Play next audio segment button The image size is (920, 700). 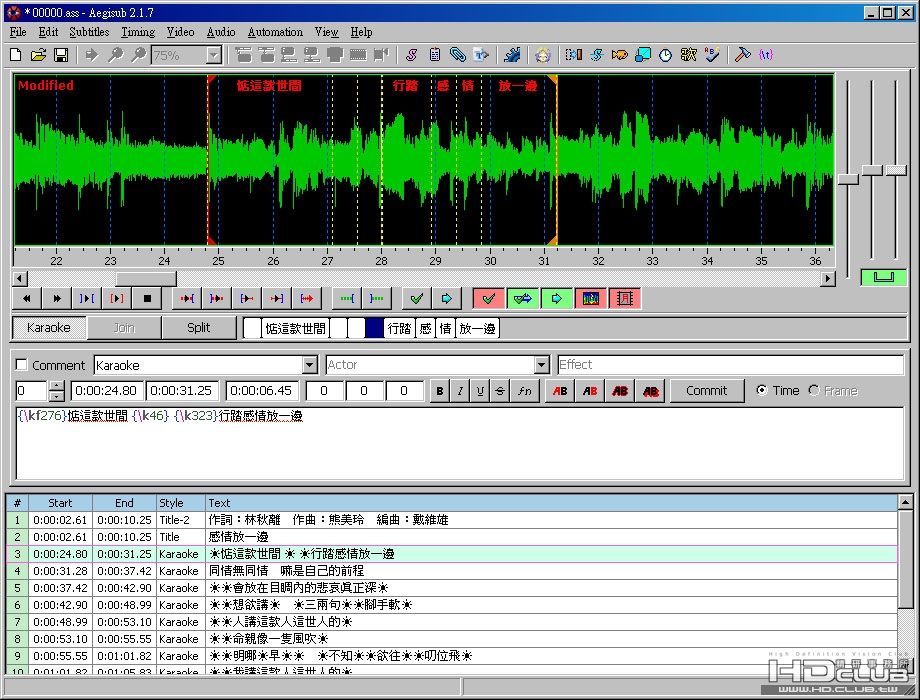click(56, 299)
